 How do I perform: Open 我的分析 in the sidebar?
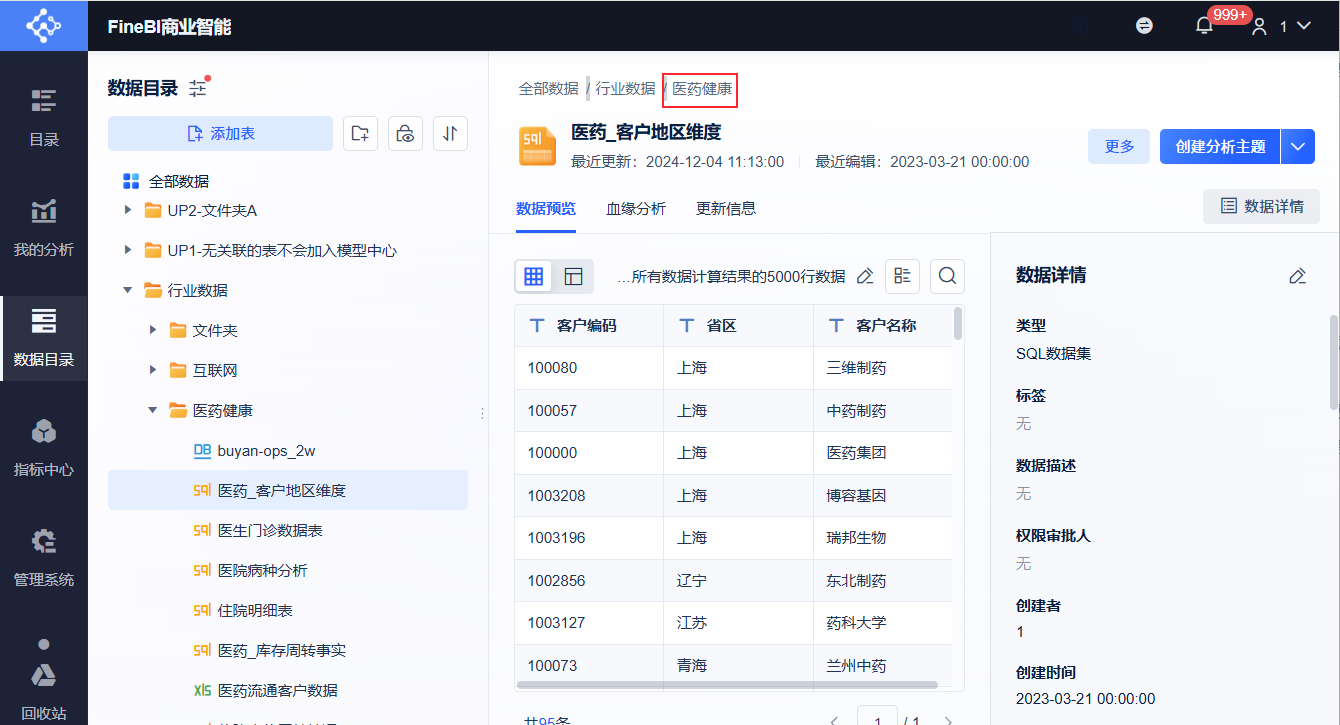pyautogui.click(x=44, y=227)
